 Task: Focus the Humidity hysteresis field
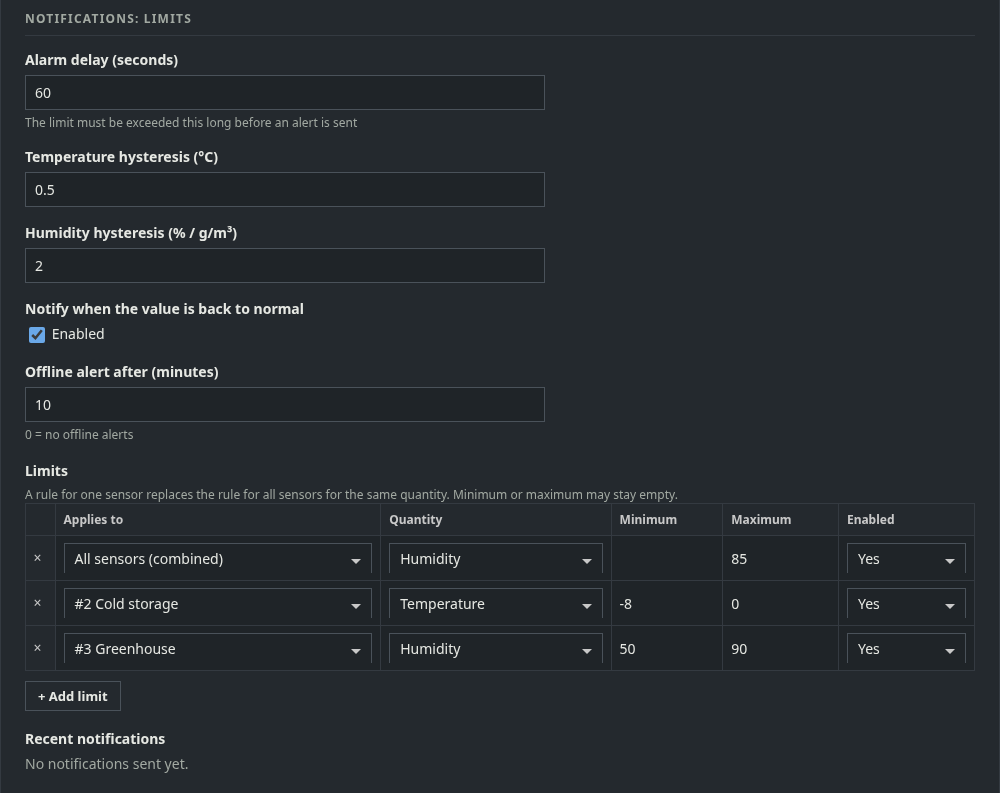[284, 265]
